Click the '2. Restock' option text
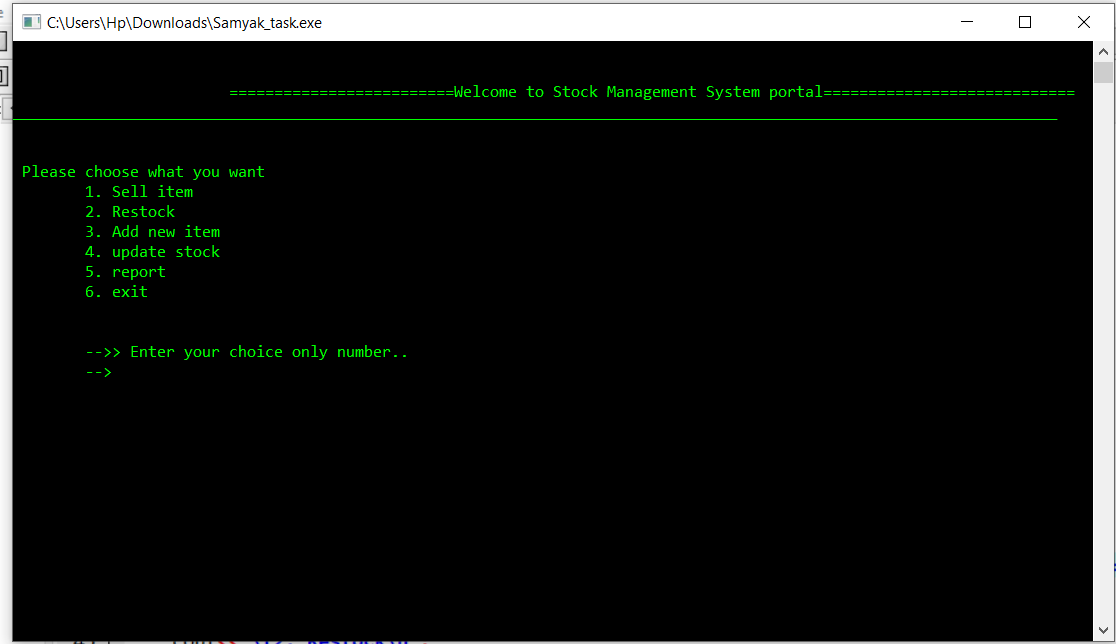 tap(130, 212)
